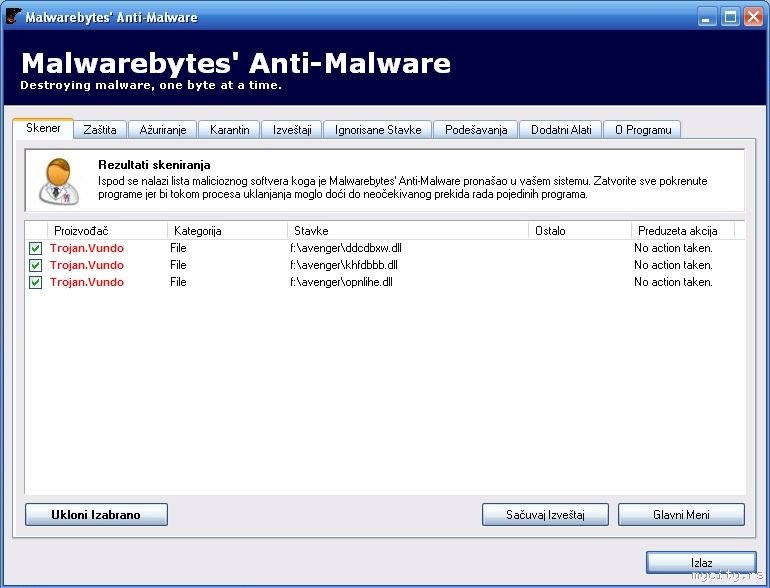This screenshot has height=588, width=770.
Task: Open the Ažuriranje tab
Action: [x=163, y=130]
